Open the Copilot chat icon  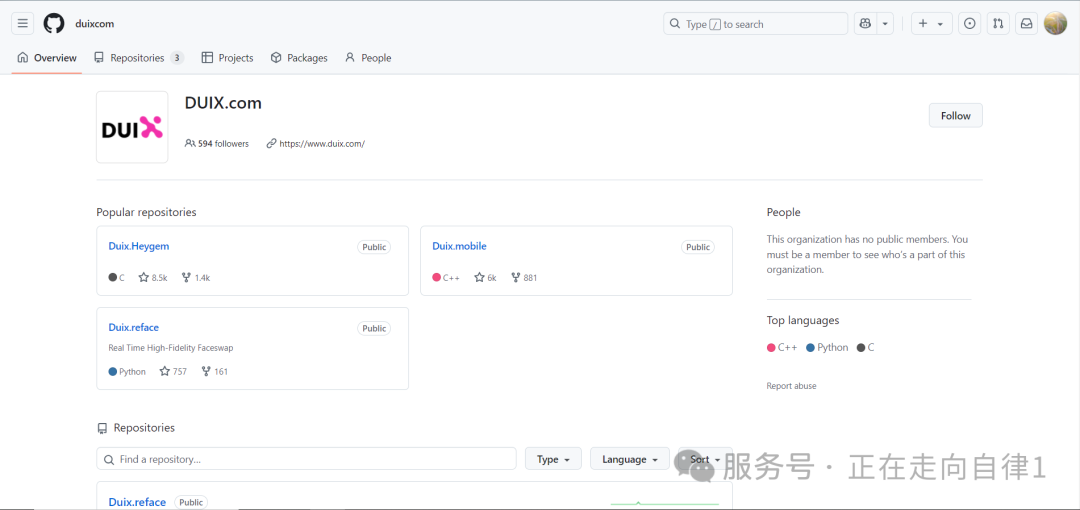865,24
